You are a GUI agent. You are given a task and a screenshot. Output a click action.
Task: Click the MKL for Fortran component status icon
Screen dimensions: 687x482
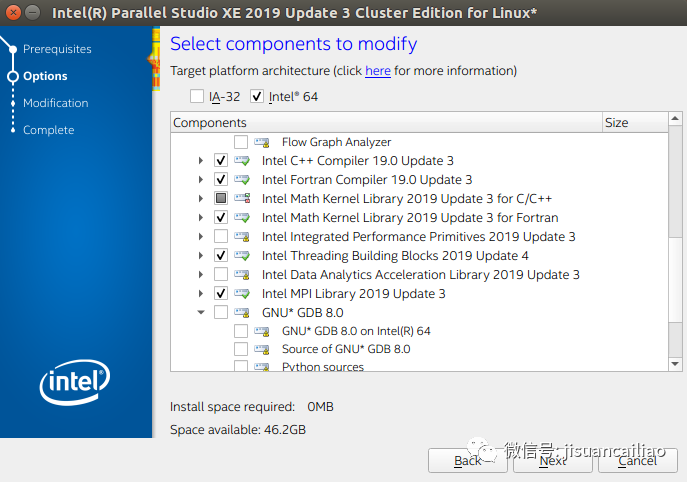242,218
